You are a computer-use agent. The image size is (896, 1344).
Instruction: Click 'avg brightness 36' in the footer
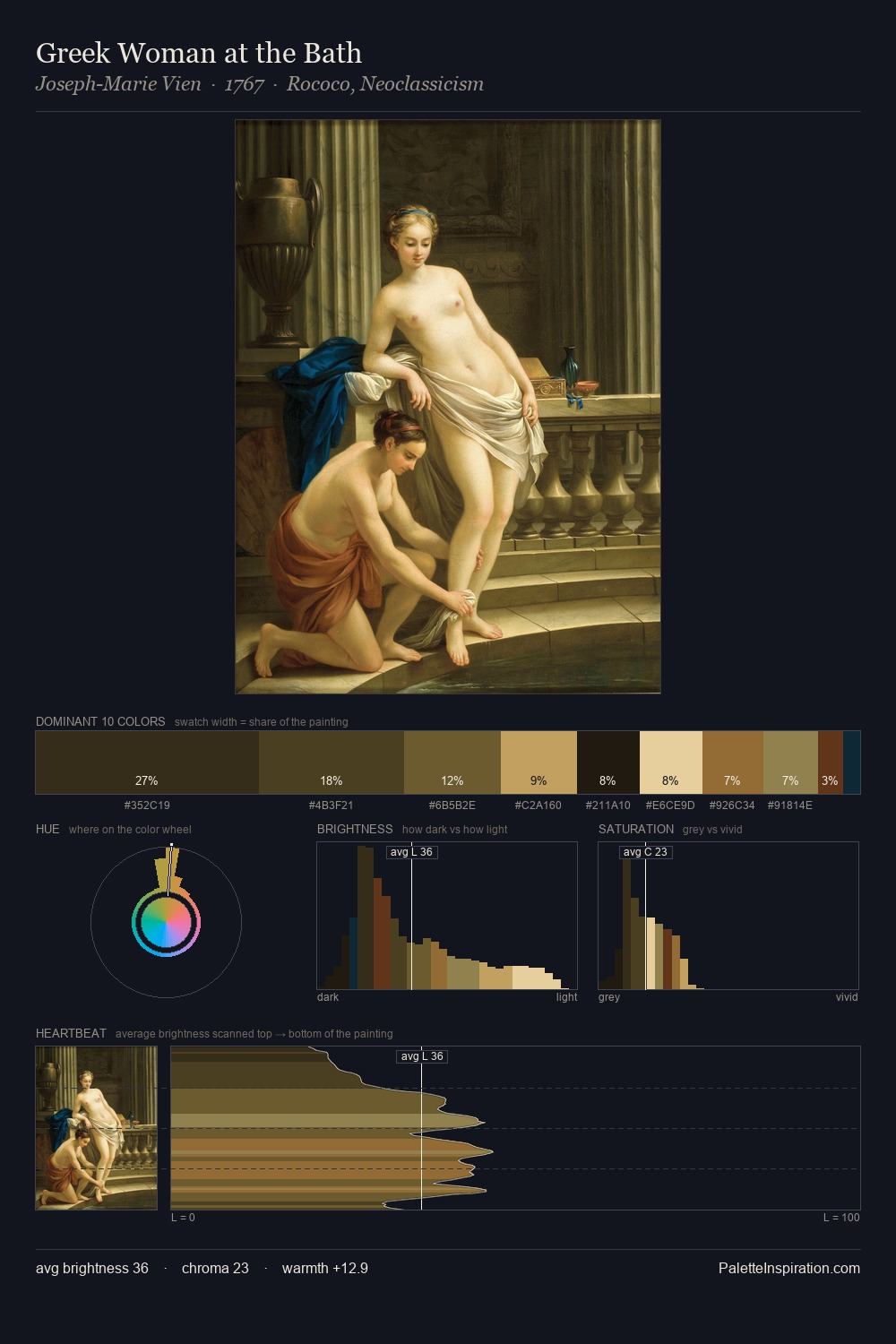[x=92, y=1269]
